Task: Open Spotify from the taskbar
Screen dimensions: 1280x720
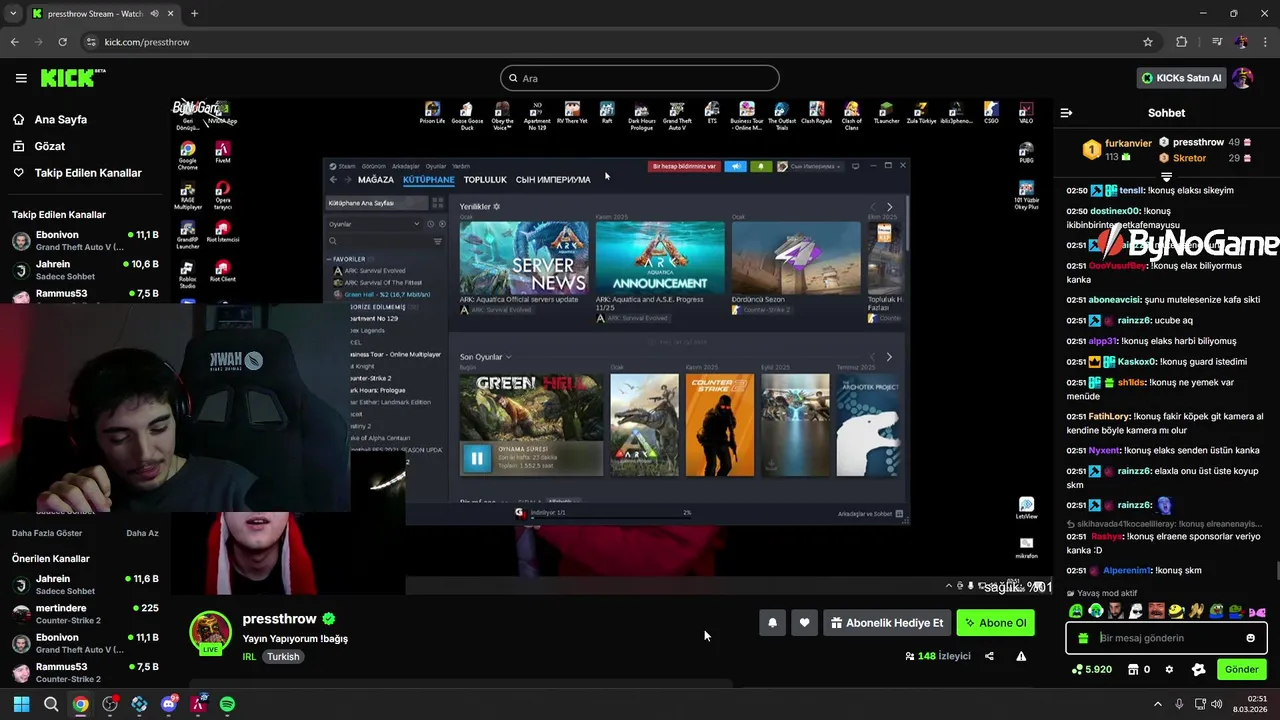Action: (227, 704)
